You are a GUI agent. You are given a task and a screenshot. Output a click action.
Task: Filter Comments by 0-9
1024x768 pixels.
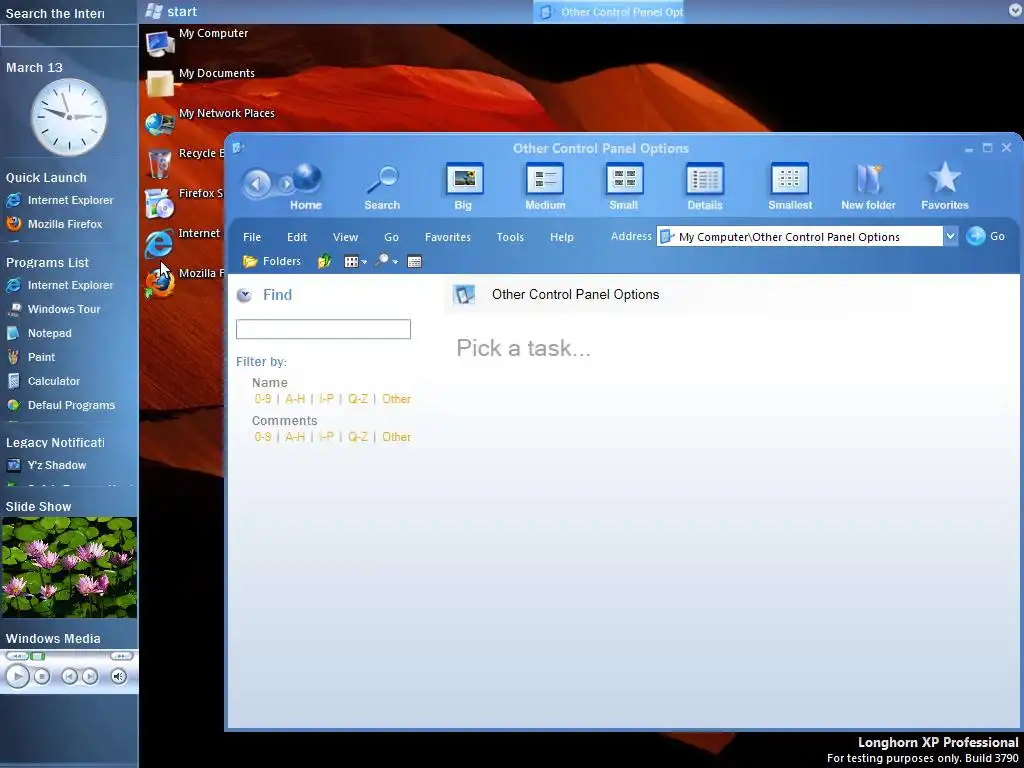tap(263, 437)
